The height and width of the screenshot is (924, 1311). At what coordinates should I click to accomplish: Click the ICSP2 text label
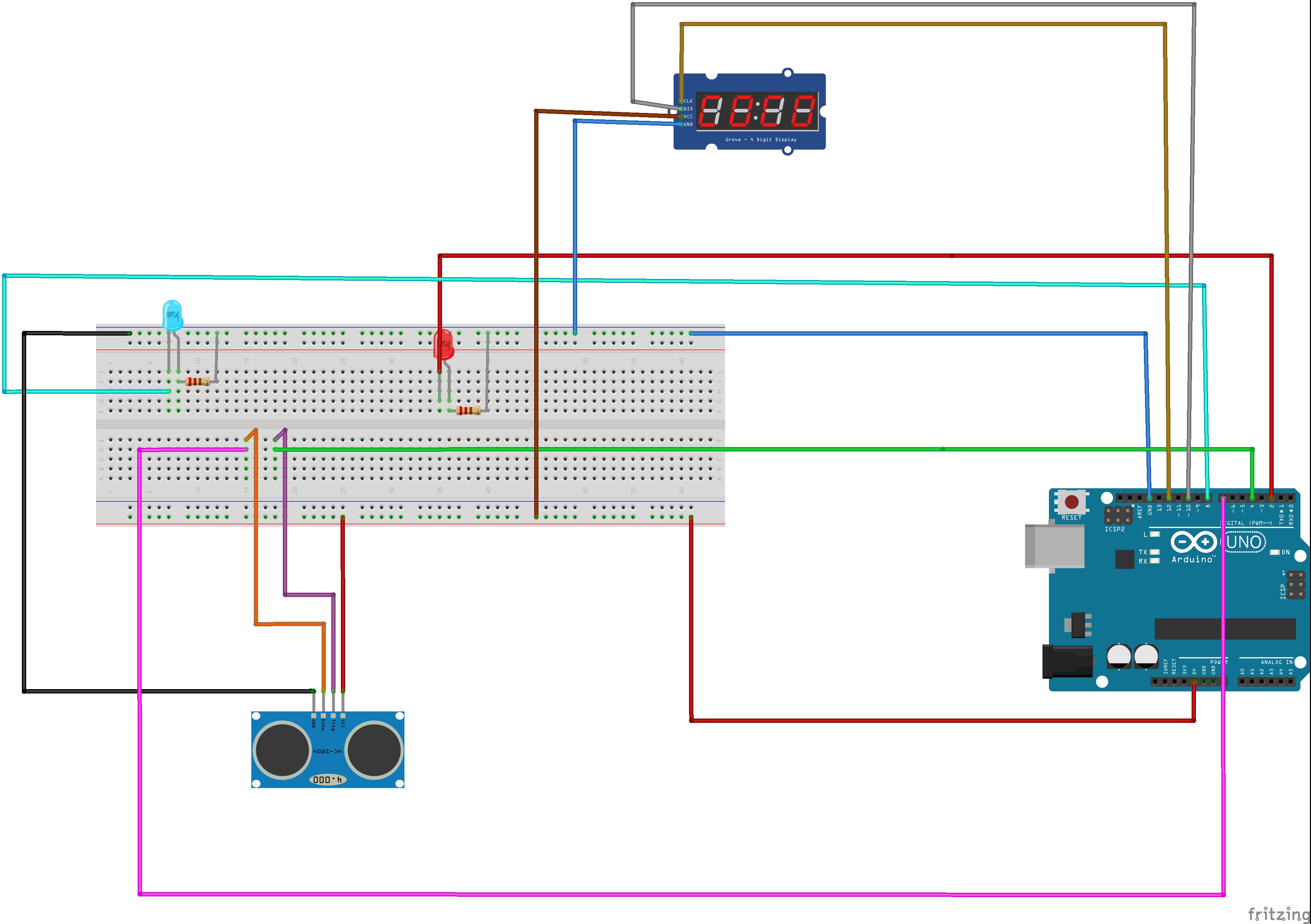[1115, 529]
